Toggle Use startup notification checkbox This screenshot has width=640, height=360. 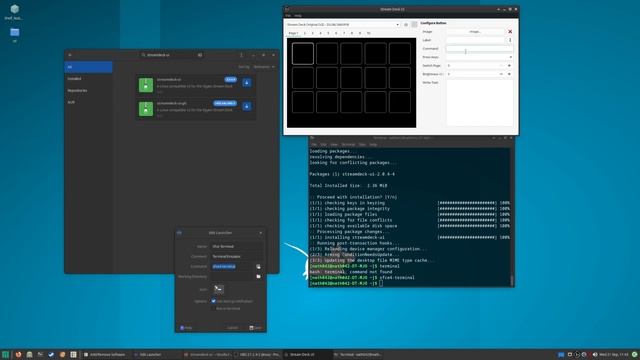click(213, 301)
